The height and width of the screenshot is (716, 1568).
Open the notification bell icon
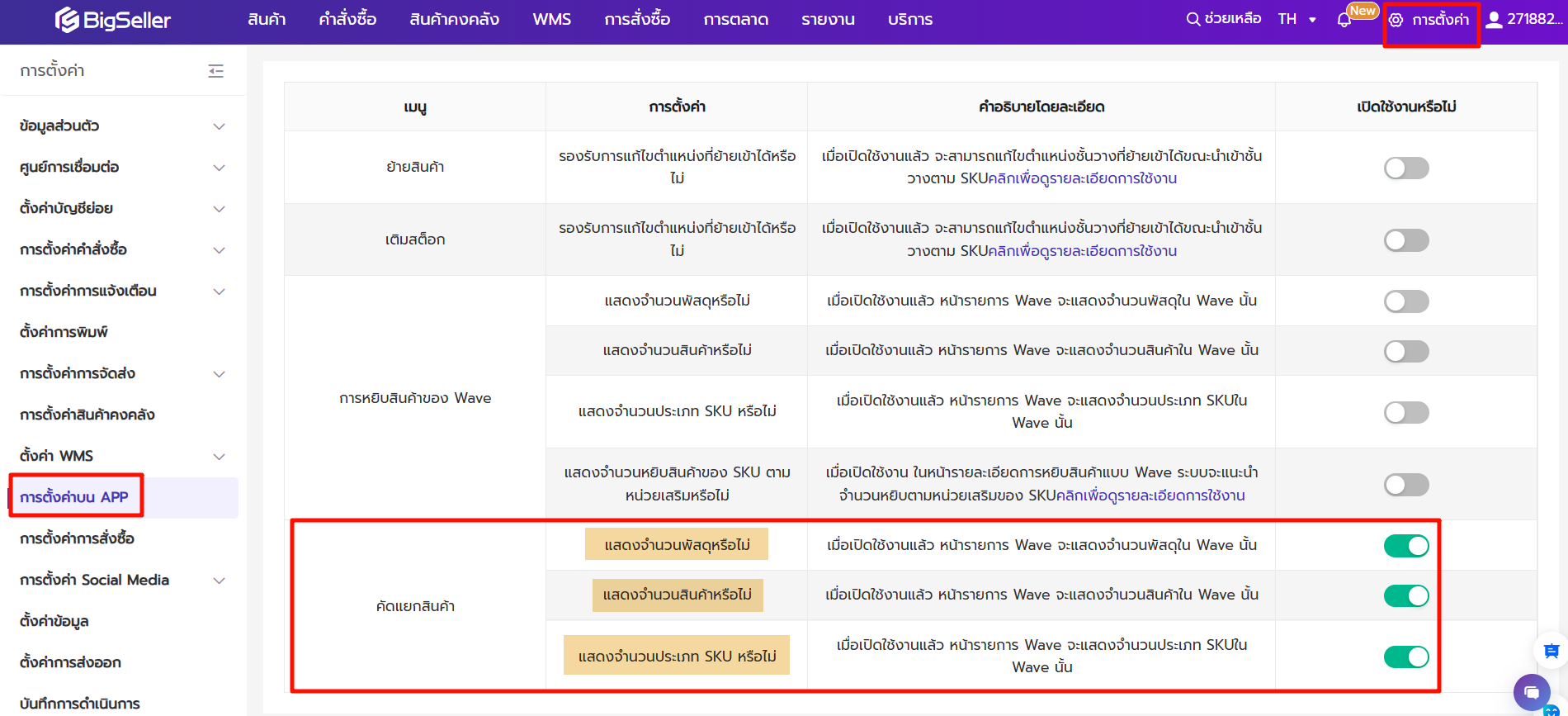pyautogui.click(x=1344, y=20)
